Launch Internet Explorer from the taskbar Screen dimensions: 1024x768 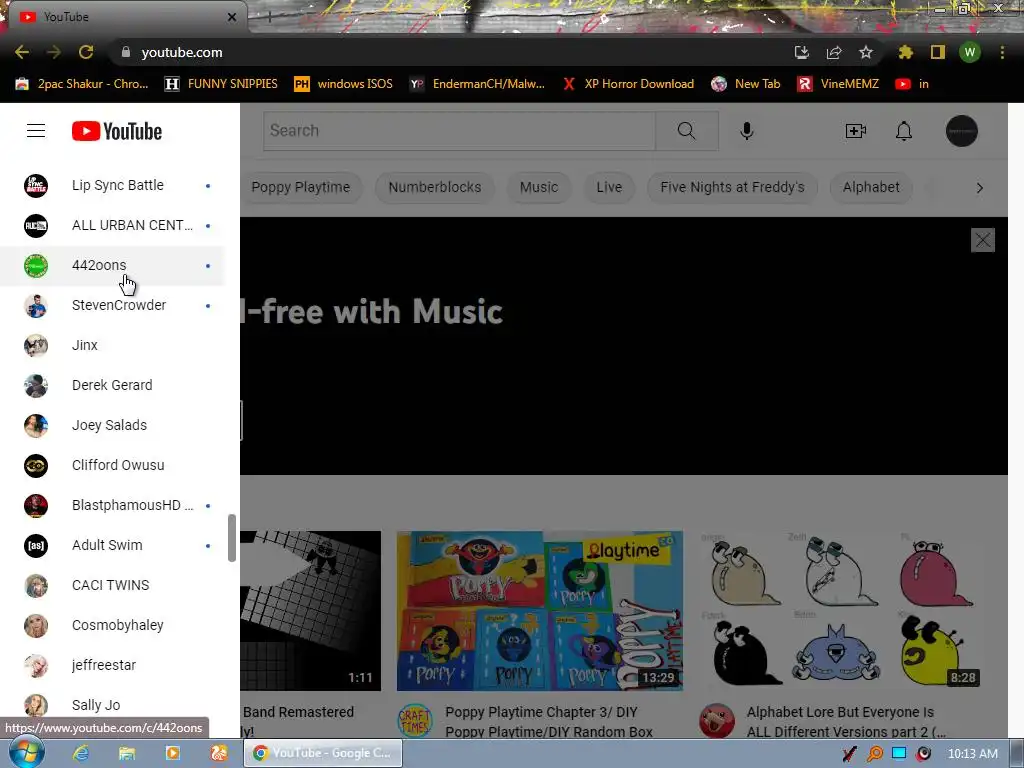[x=80, y=753]
